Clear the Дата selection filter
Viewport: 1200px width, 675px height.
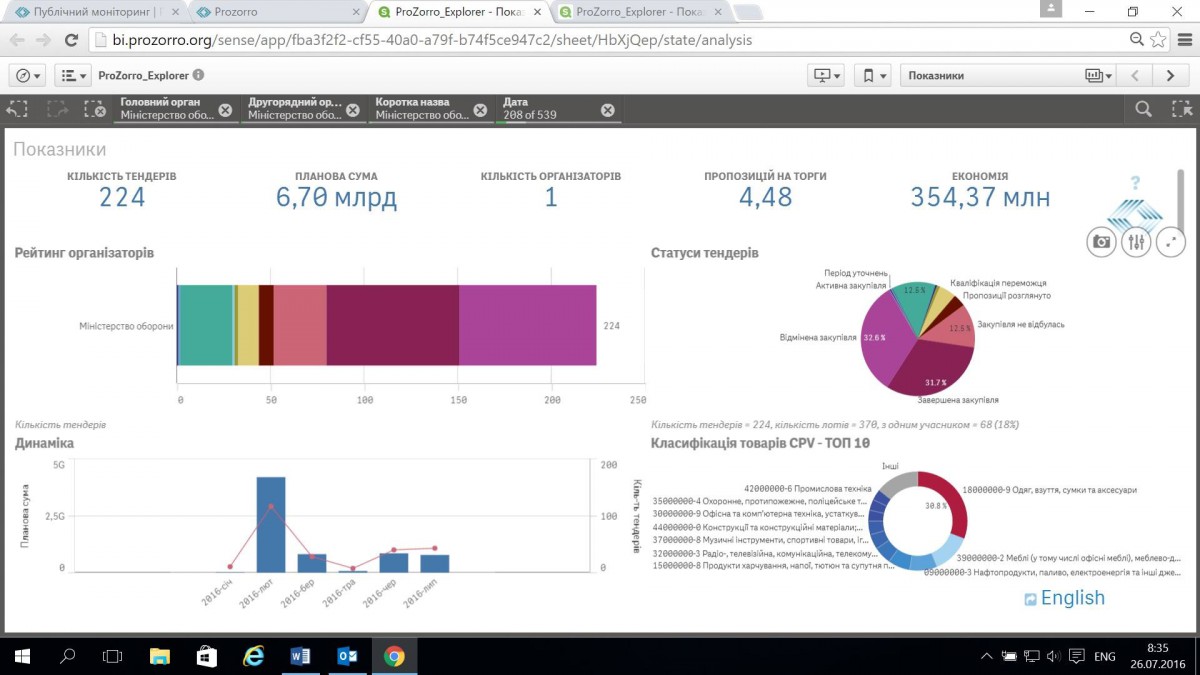(608, 110)
